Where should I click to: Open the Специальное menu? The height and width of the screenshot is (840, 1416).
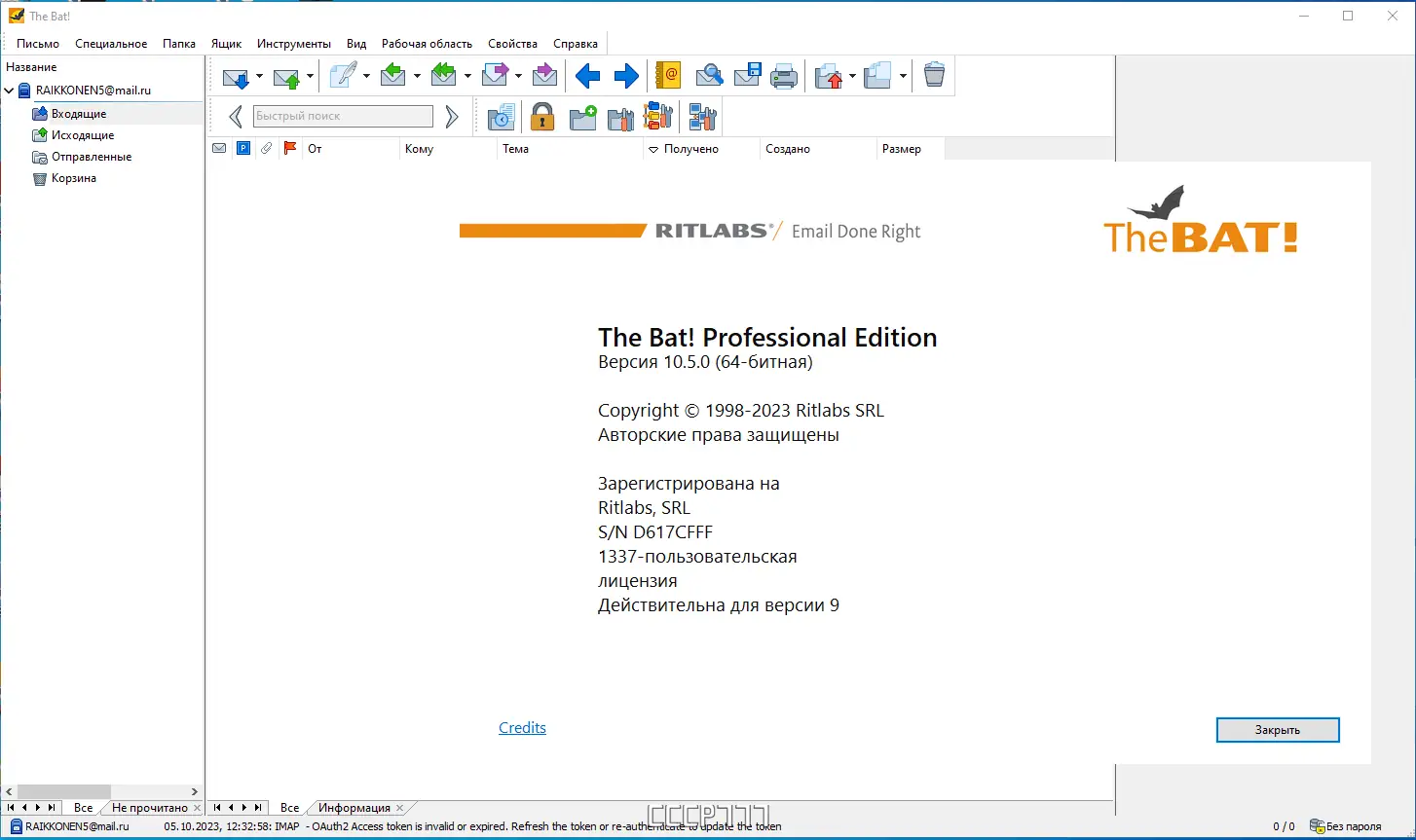pos(111,44)
